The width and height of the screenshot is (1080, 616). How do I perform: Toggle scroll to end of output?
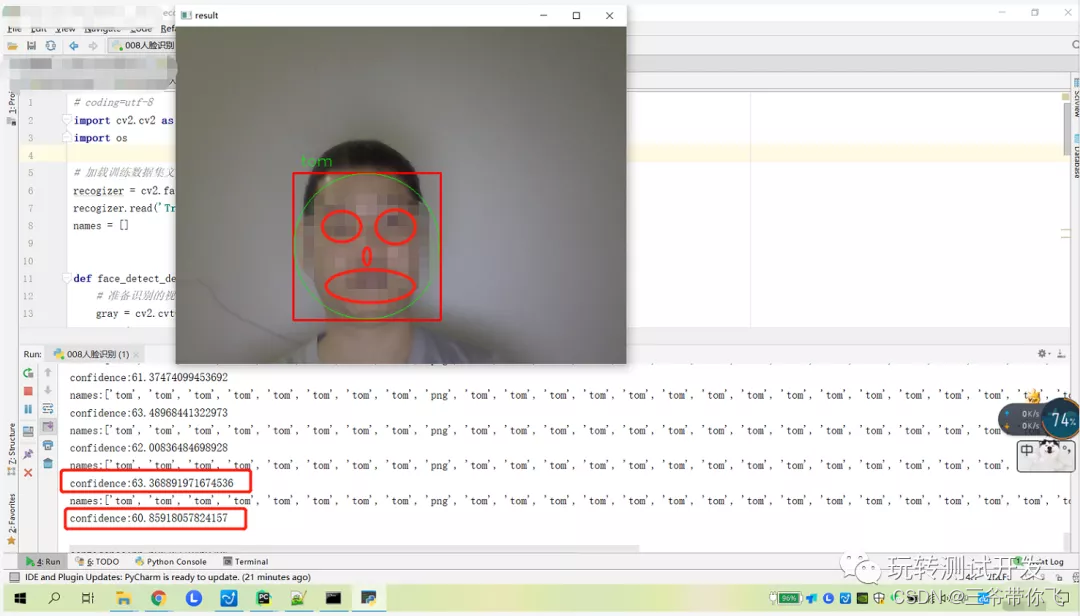48,427
